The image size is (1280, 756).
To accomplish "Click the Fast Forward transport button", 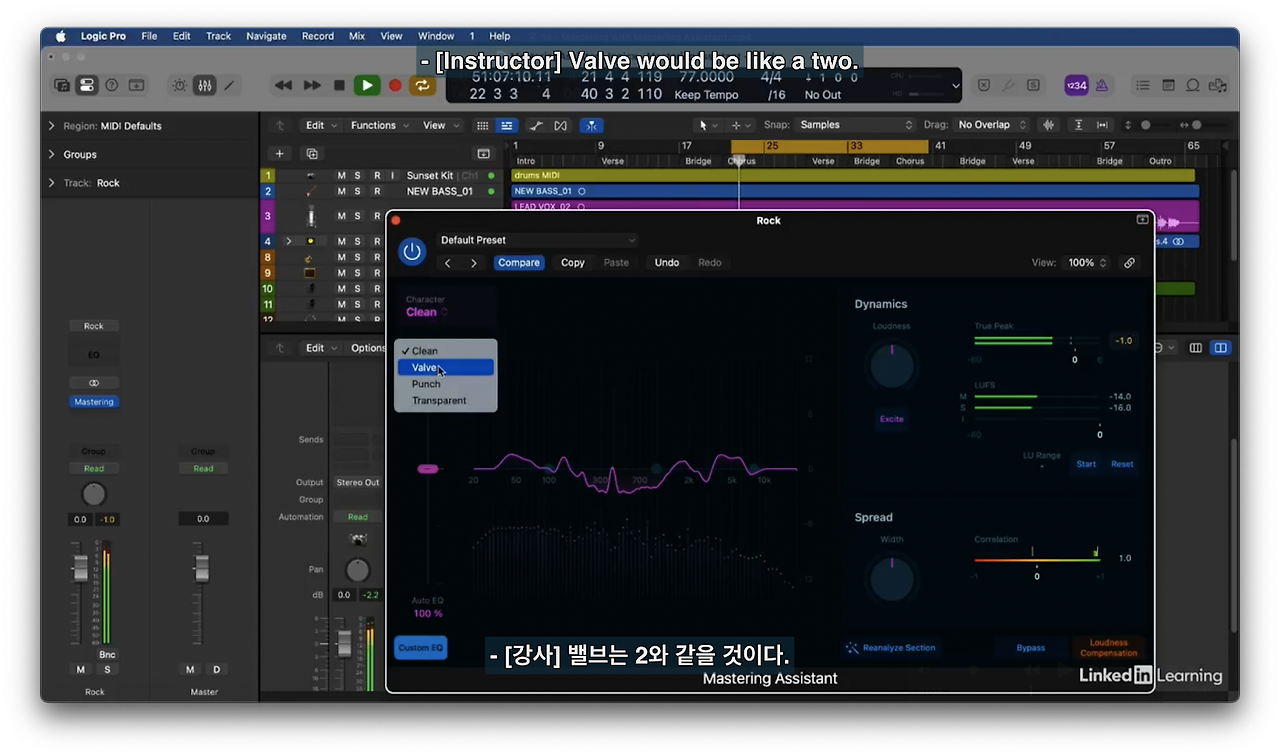I will pos(312,86).
